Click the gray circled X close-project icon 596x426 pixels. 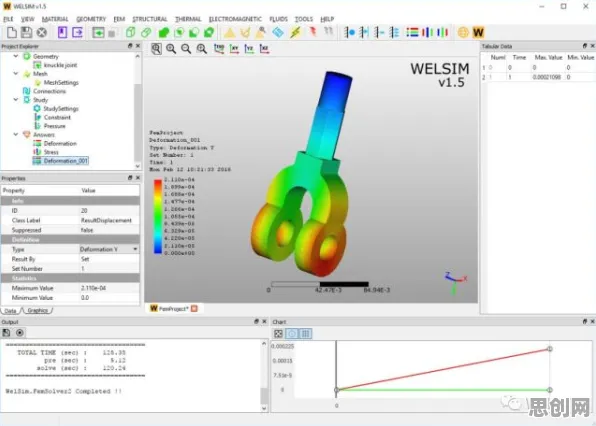(41, 32)
